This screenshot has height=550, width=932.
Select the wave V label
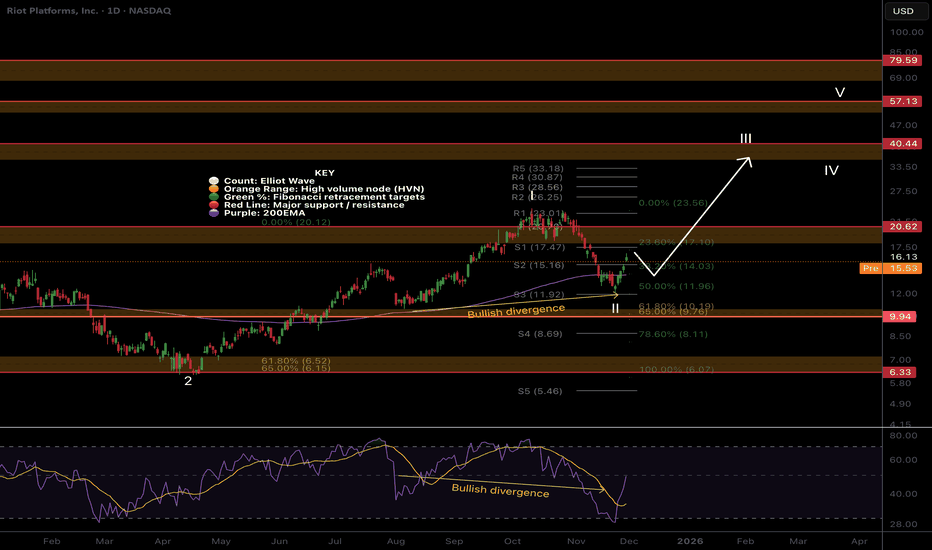tap(841, 93)
